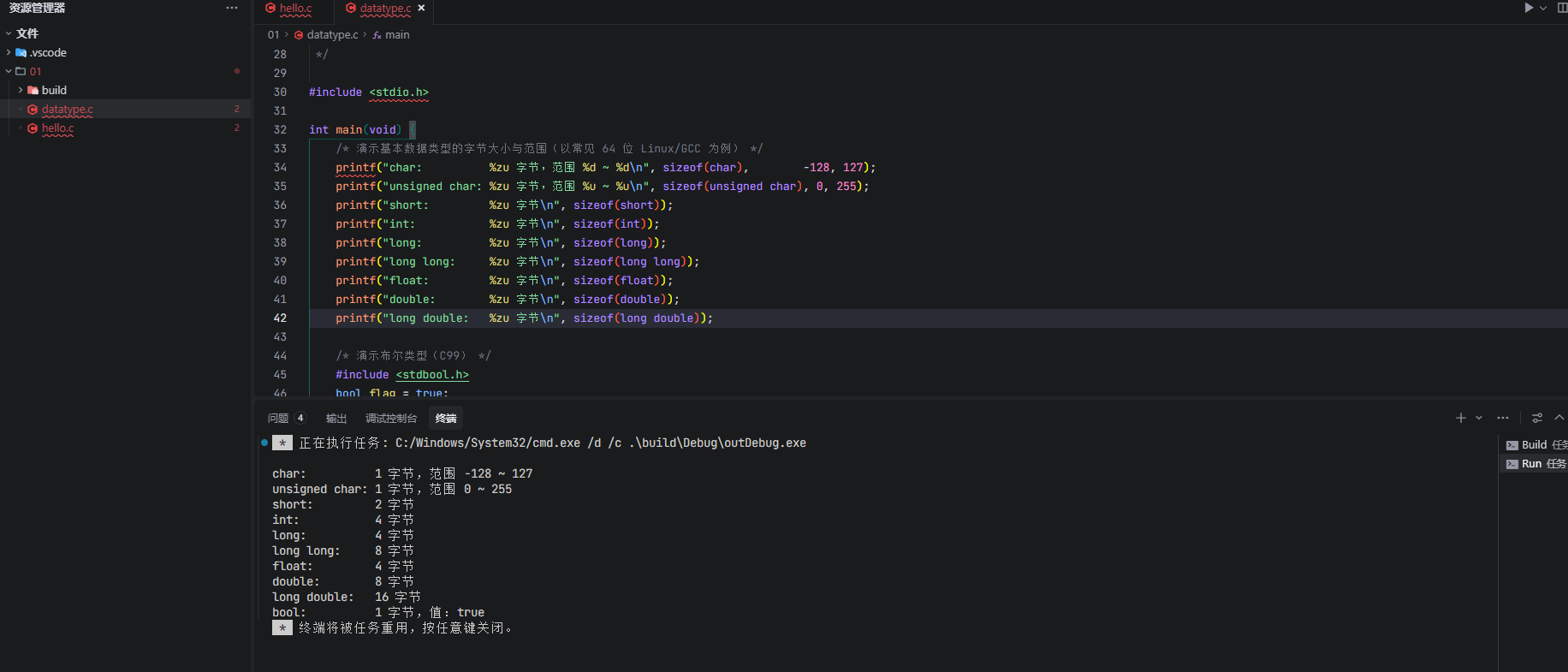Click the panel settings sliders icon
This screenshot has height=672, width=1568.
click(x=1537, y=418)
